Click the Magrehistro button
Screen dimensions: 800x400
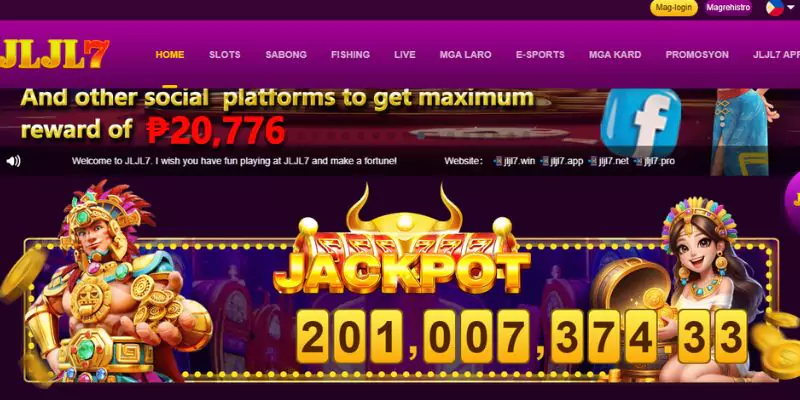[728, 8]
